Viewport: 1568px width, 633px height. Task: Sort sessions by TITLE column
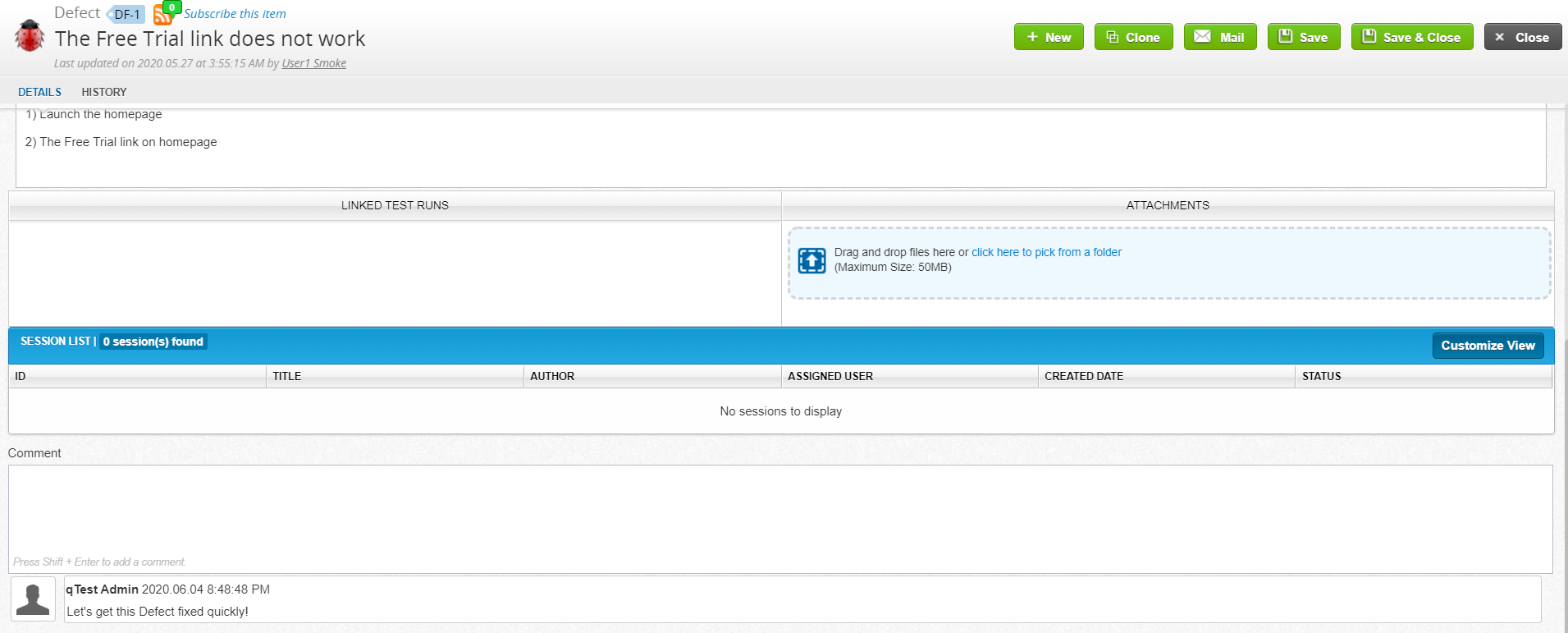pyautogui.click(x=395, y=376)
